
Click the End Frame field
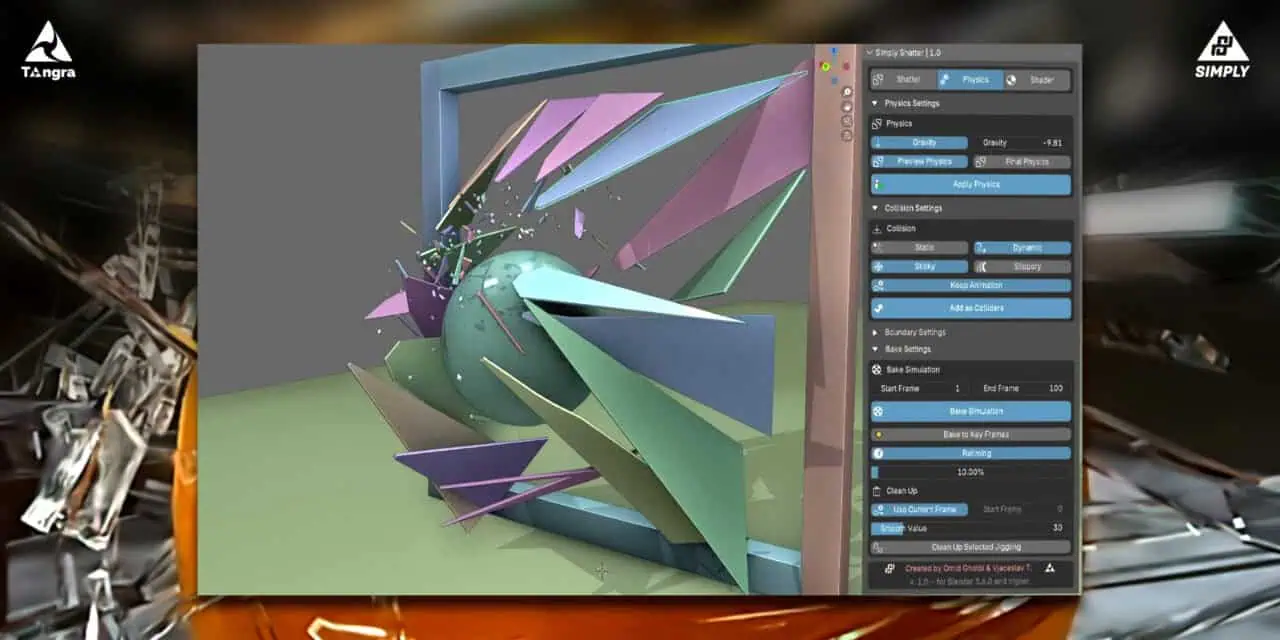click(1021, 388)
